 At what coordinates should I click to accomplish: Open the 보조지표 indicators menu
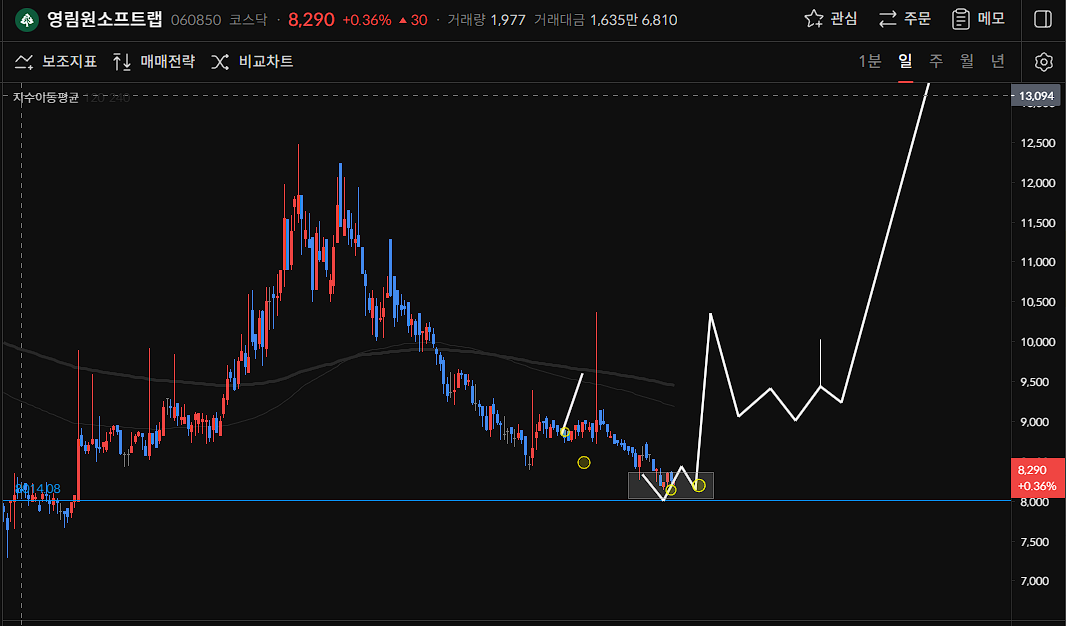[x=56, y=62]
